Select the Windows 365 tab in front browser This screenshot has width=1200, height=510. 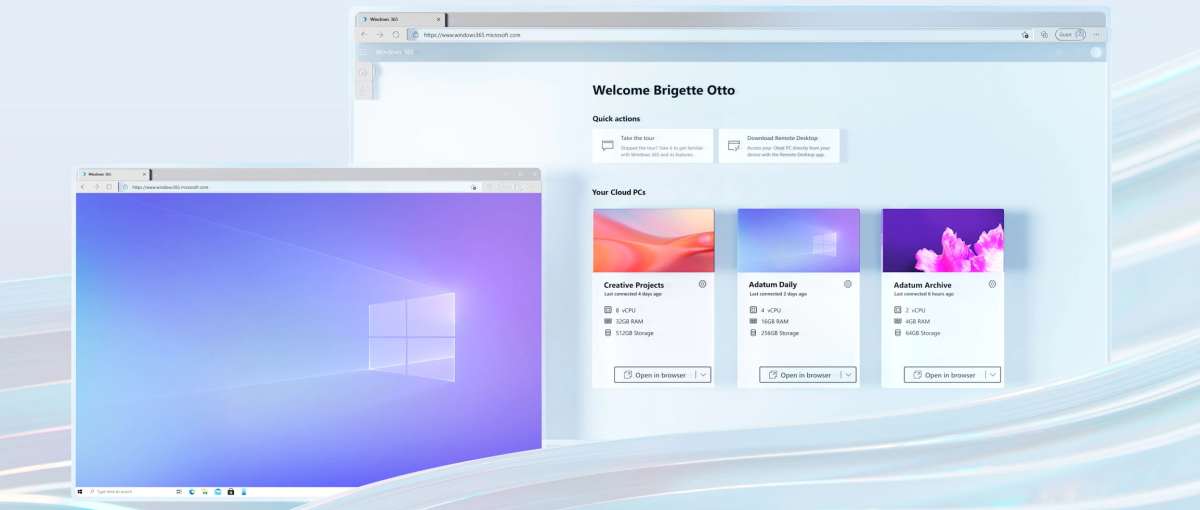(114, 174)
